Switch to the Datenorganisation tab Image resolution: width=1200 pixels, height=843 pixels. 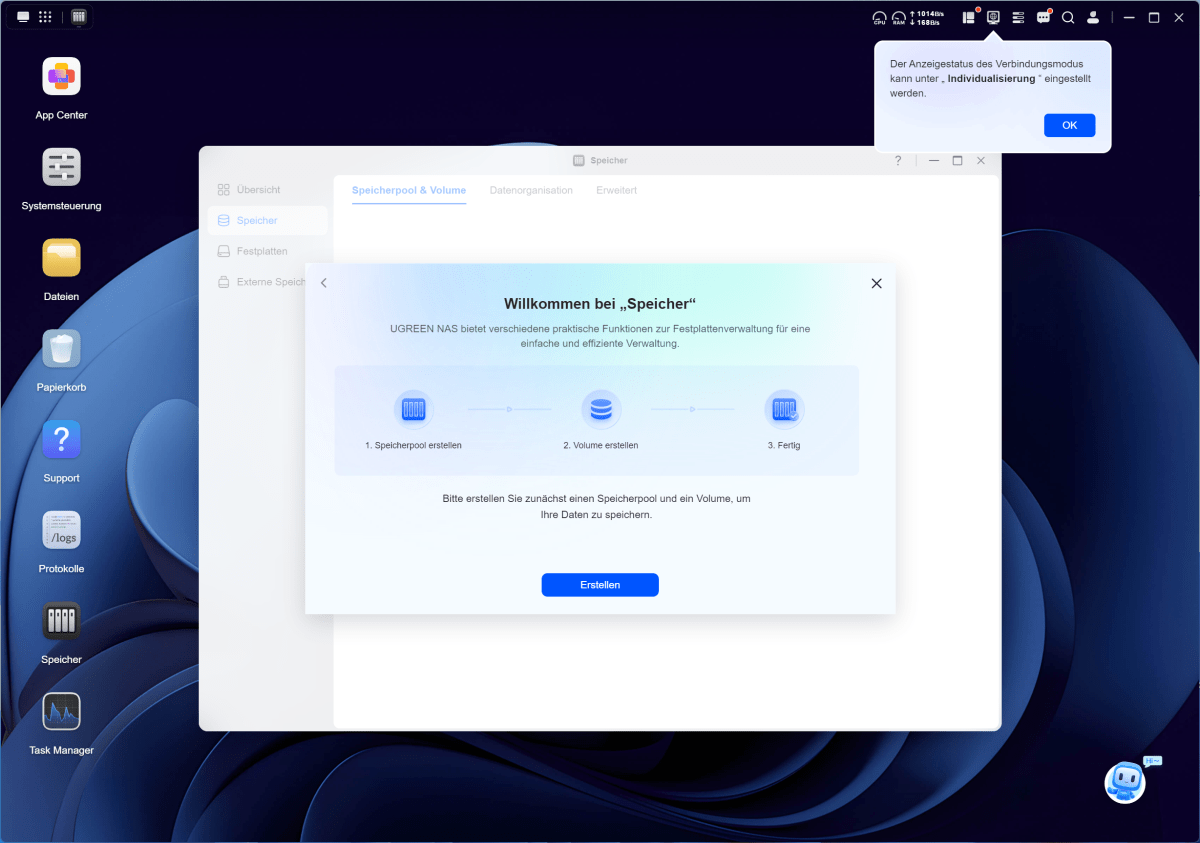(531, 190)
